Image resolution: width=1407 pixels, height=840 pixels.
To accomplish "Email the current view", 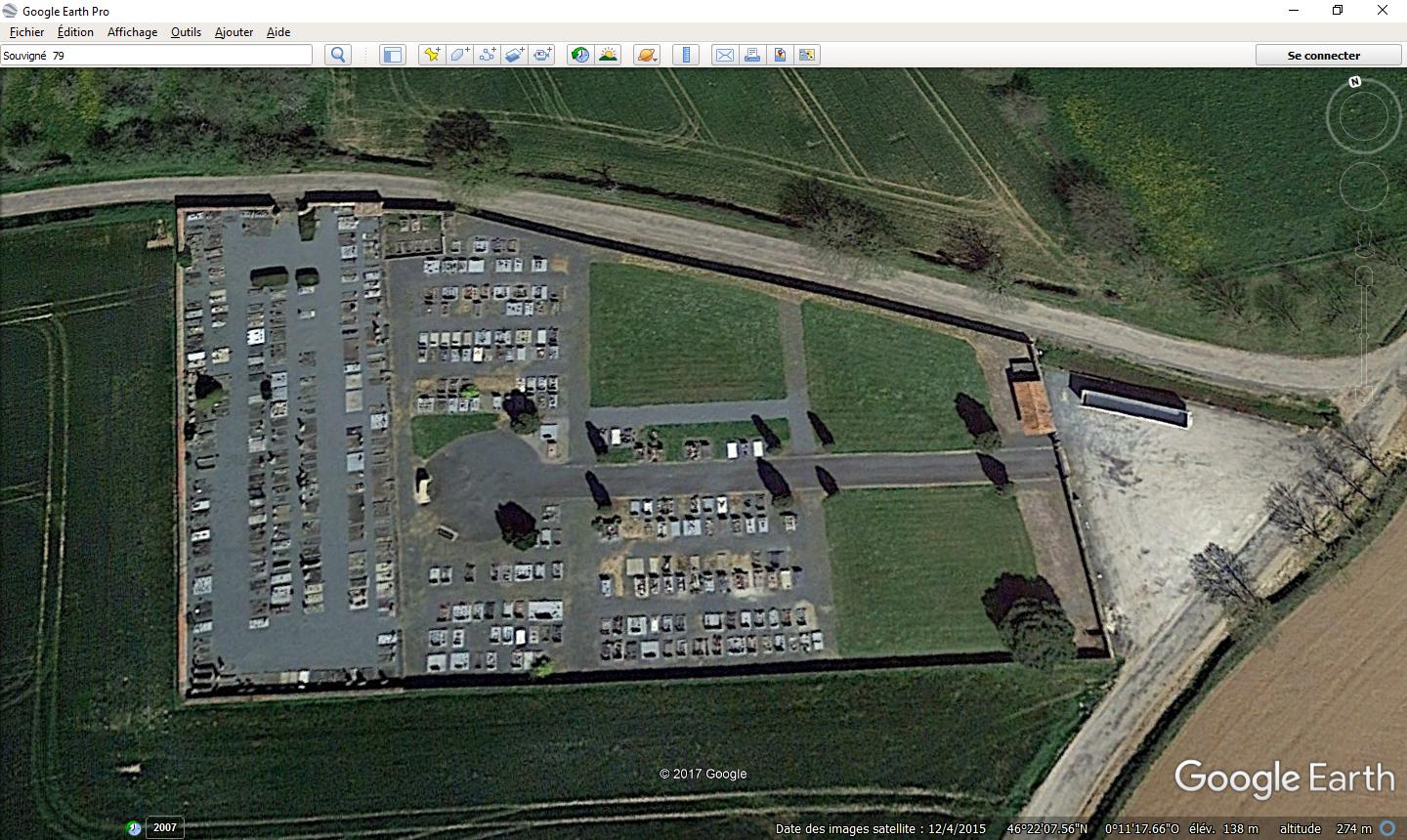I will pos(725,55).
